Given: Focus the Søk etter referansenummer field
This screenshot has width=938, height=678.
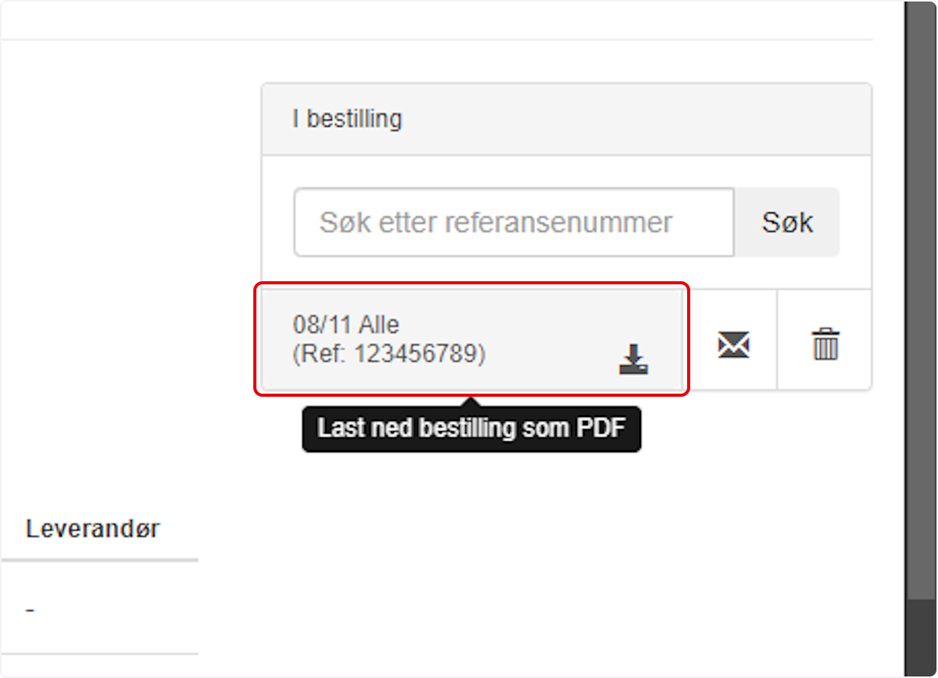Looking at the screenshot, I should (514, 223).
